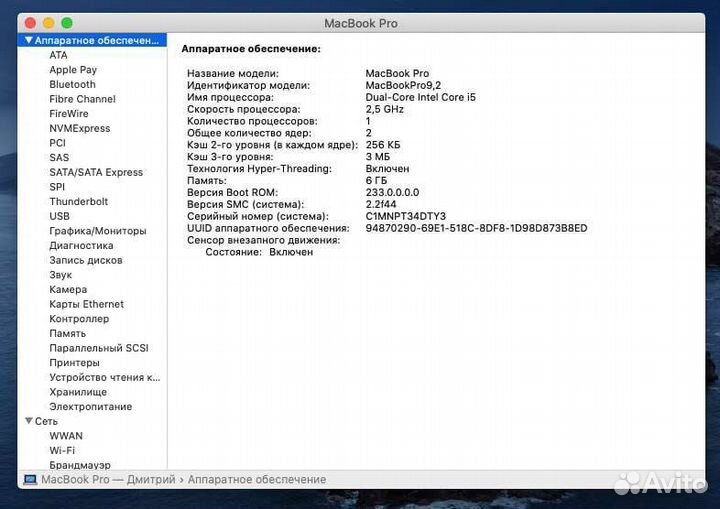Open the SATA/SATA Express entry

[x=96, y=172]
